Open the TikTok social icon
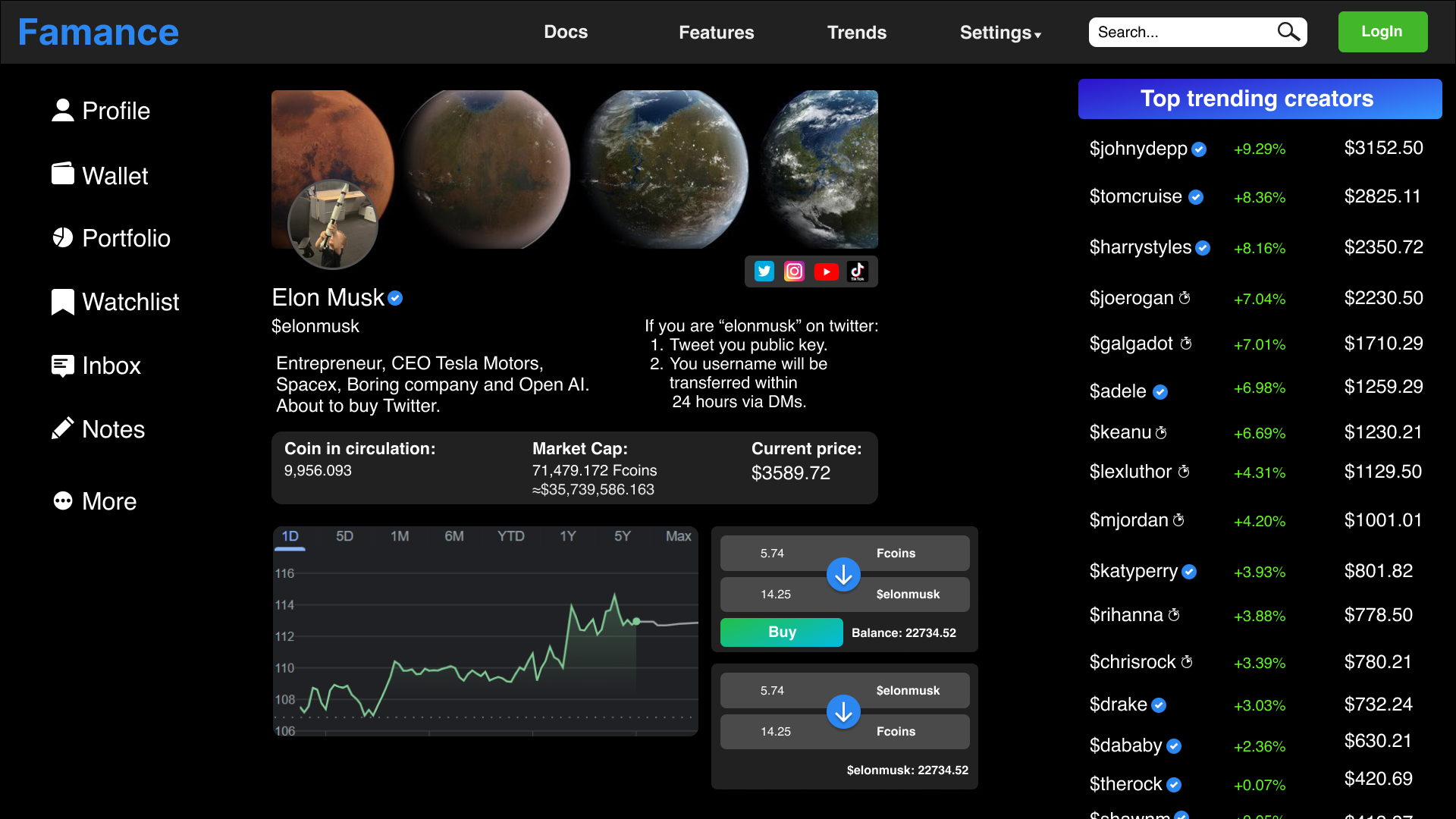Viewport: 1456px width, 819px height. point(858,271)
